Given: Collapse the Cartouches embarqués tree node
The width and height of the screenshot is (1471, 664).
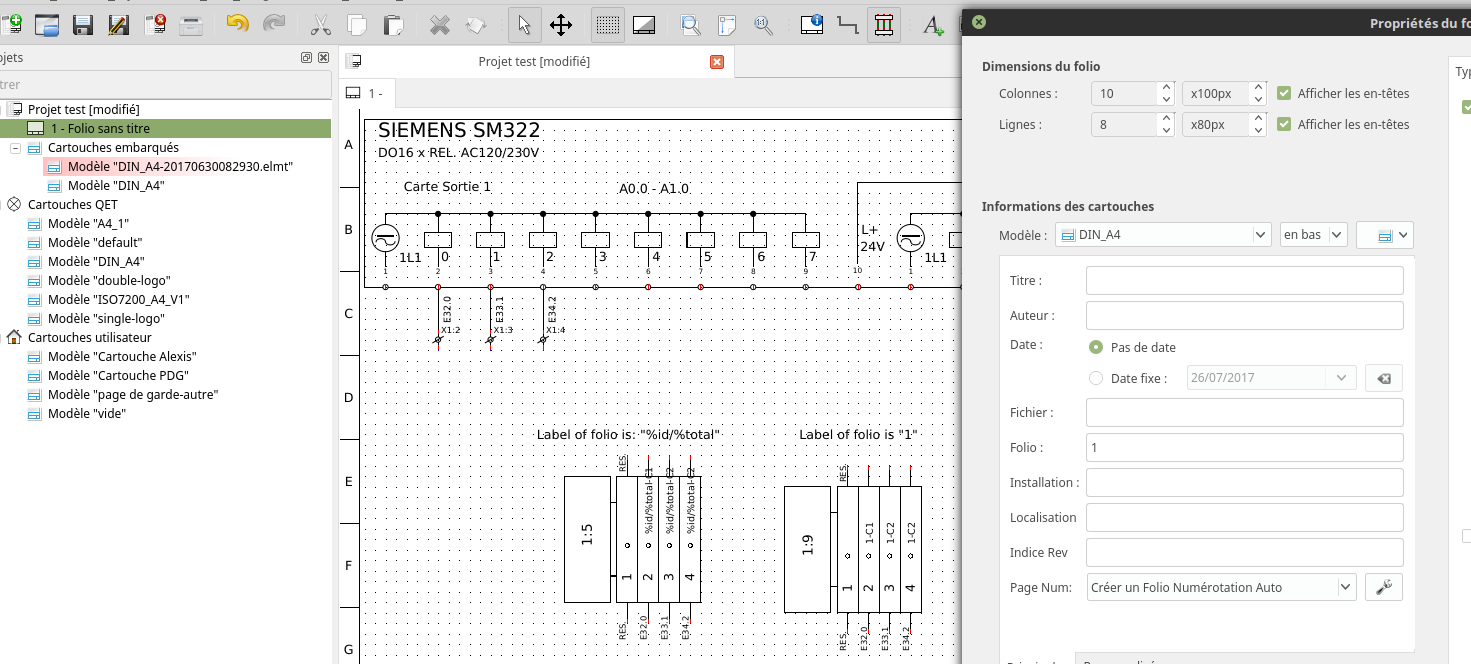Looking at the screenshot, I should tap(16, 148).
